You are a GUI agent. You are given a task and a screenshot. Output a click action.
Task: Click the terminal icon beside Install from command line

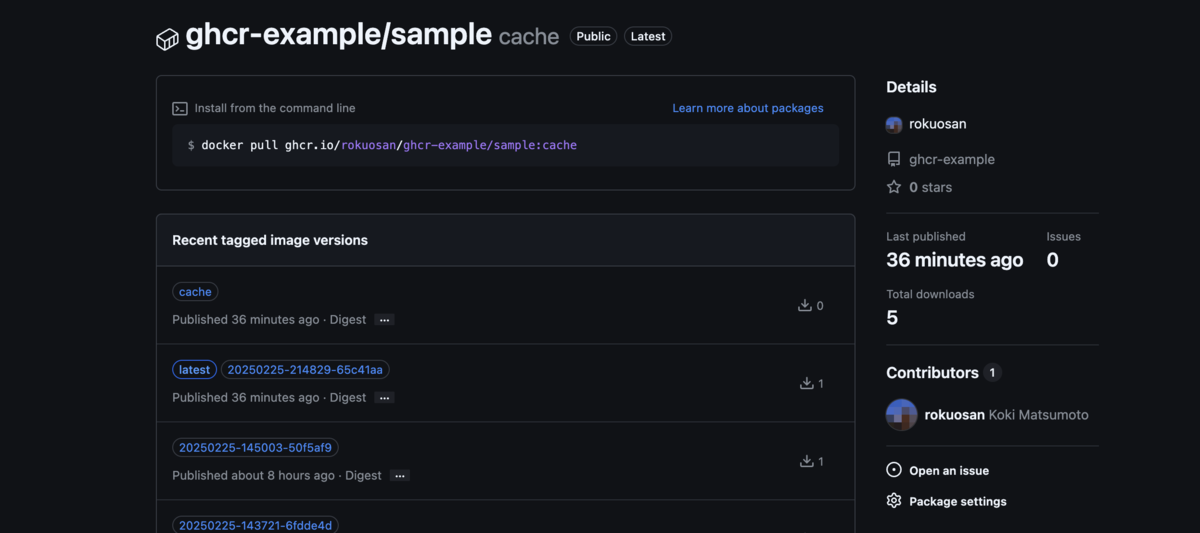click(x=180, y=108)
